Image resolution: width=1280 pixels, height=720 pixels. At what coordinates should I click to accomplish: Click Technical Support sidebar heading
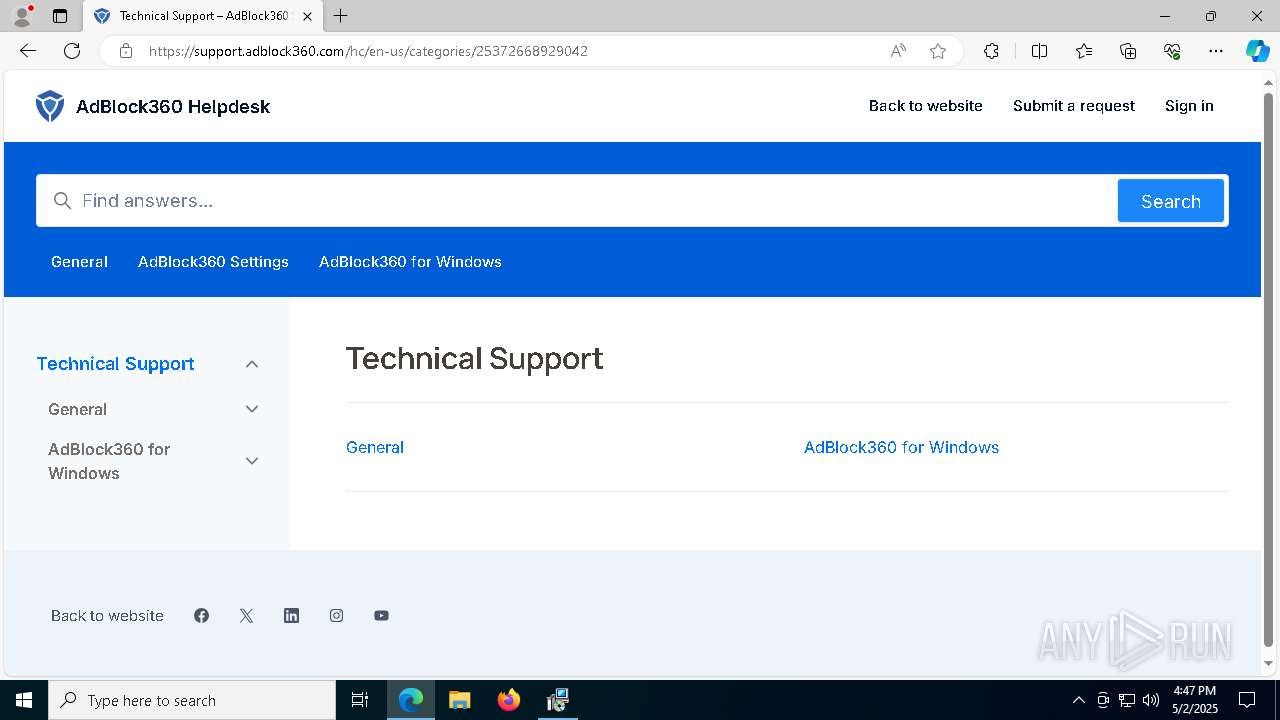[x=115, y=364]
